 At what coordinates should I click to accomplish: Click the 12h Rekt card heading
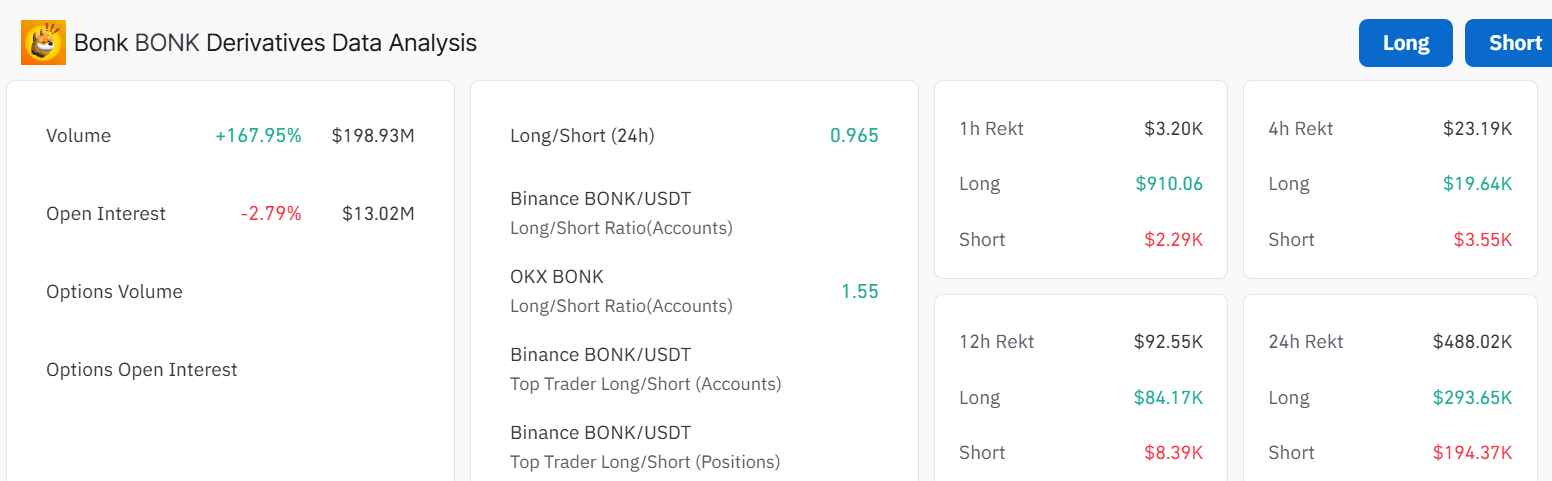[996, 342]
